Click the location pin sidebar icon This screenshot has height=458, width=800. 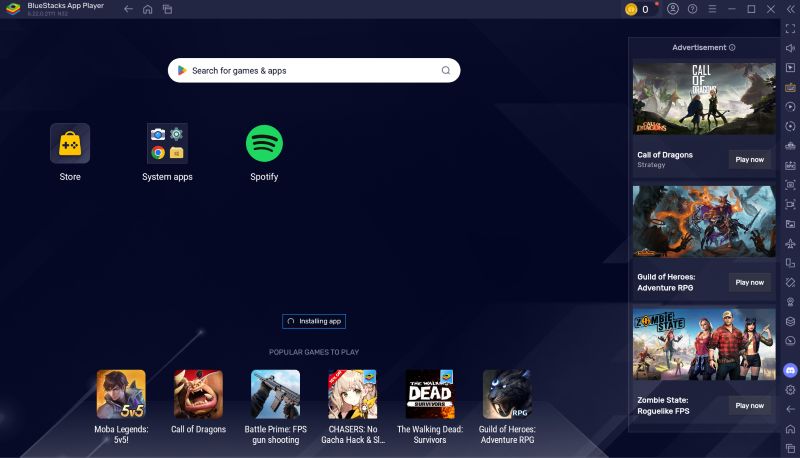[x=790, y=302]
